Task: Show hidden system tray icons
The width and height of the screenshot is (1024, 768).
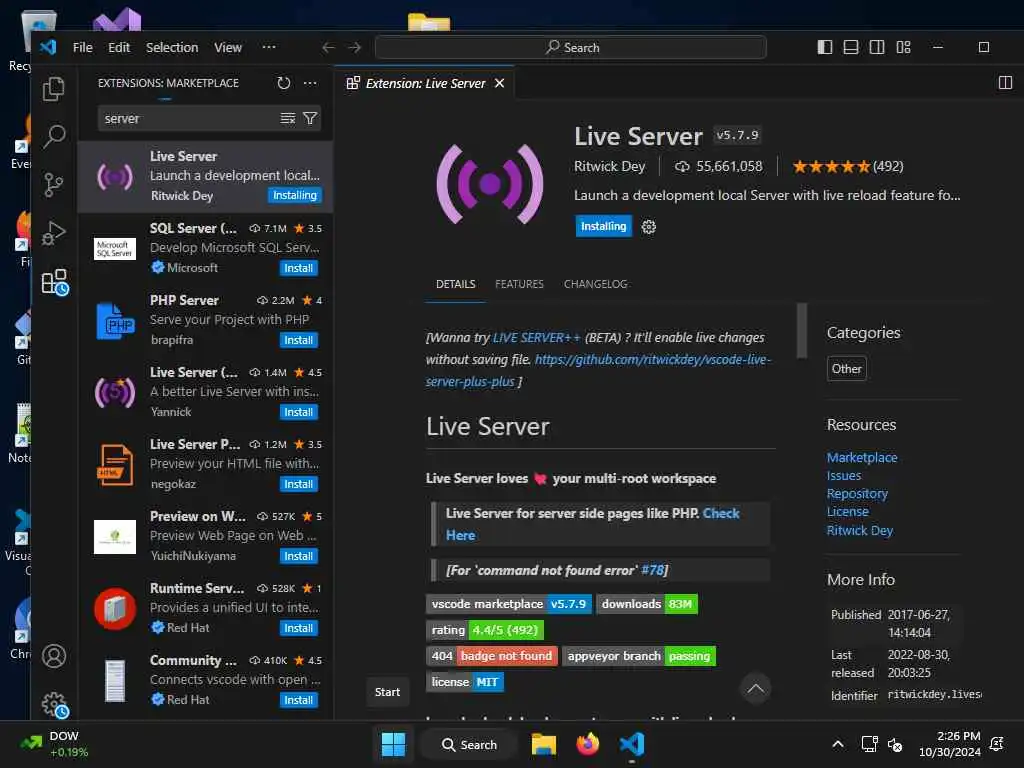Action: (x=838, y=744)
